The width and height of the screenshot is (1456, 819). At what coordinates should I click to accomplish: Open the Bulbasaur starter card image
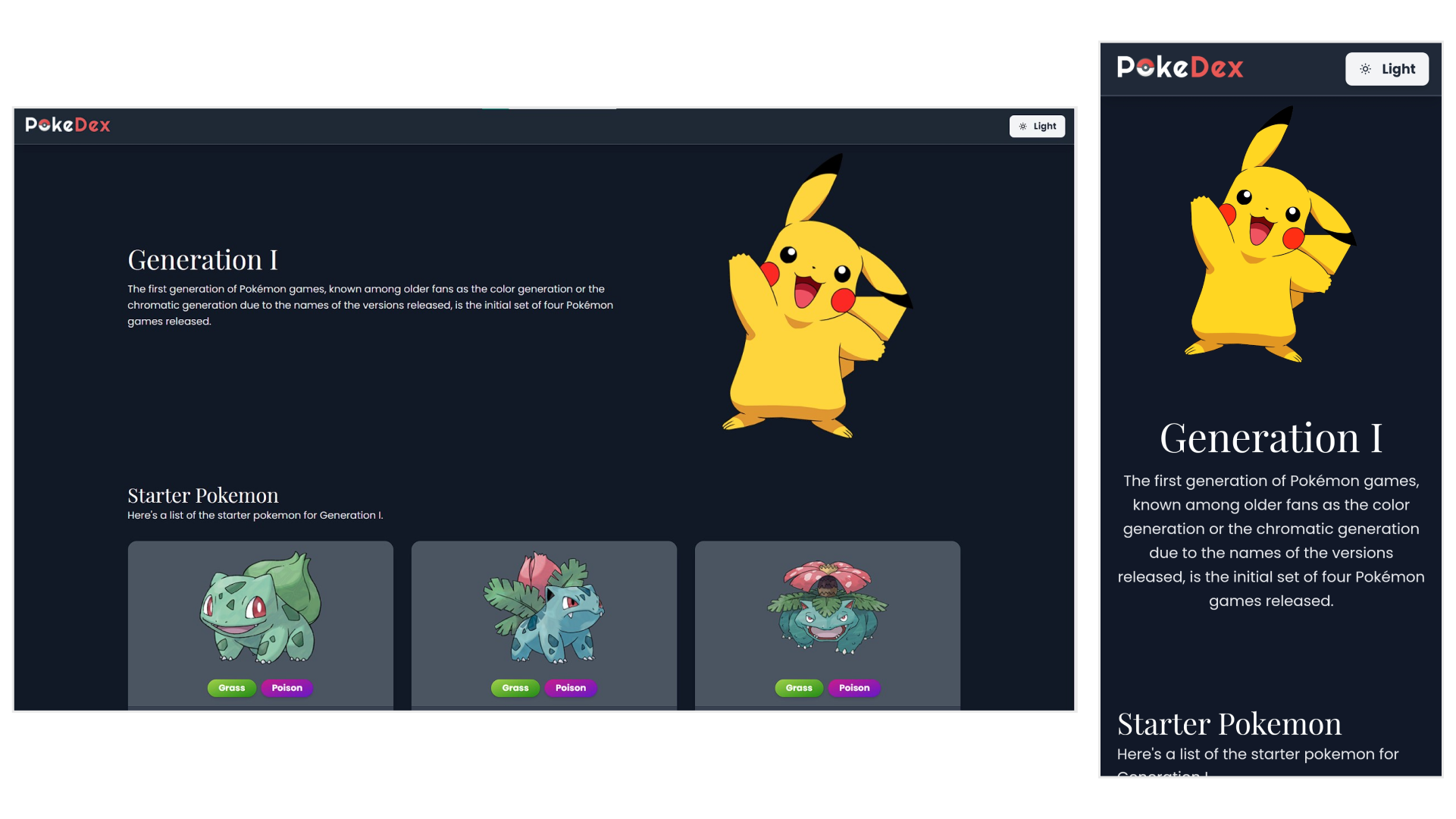(261, 607)
